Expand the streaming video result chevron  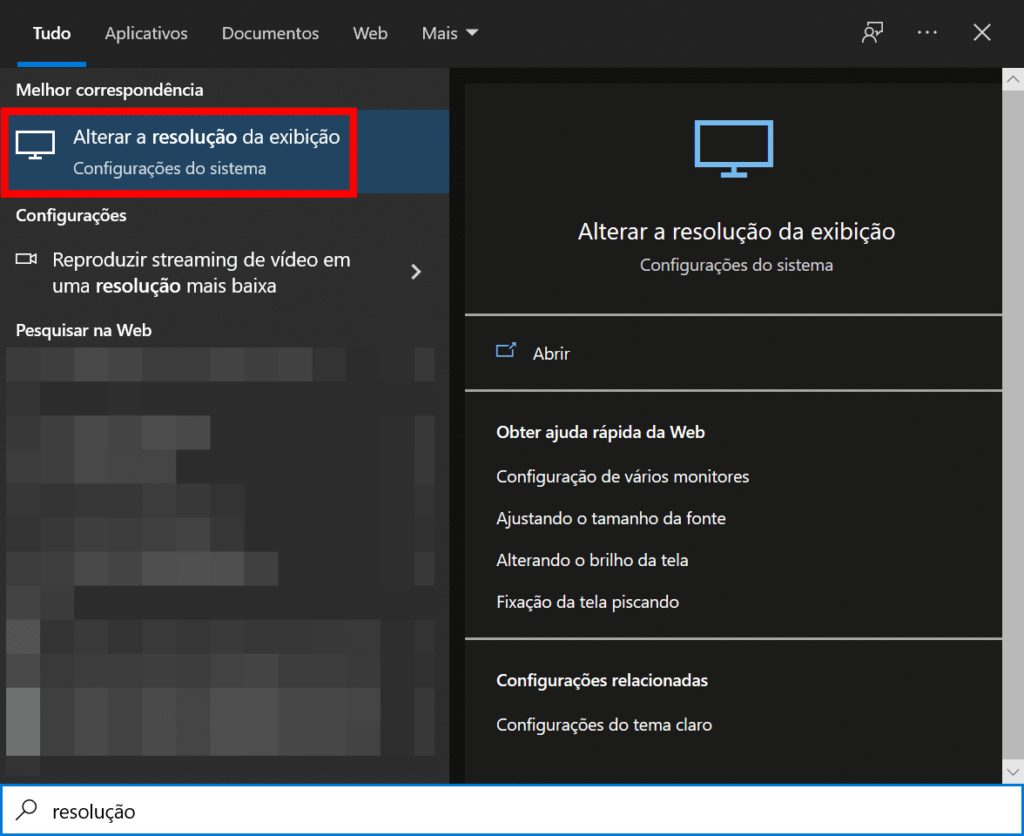click(416, 272)
